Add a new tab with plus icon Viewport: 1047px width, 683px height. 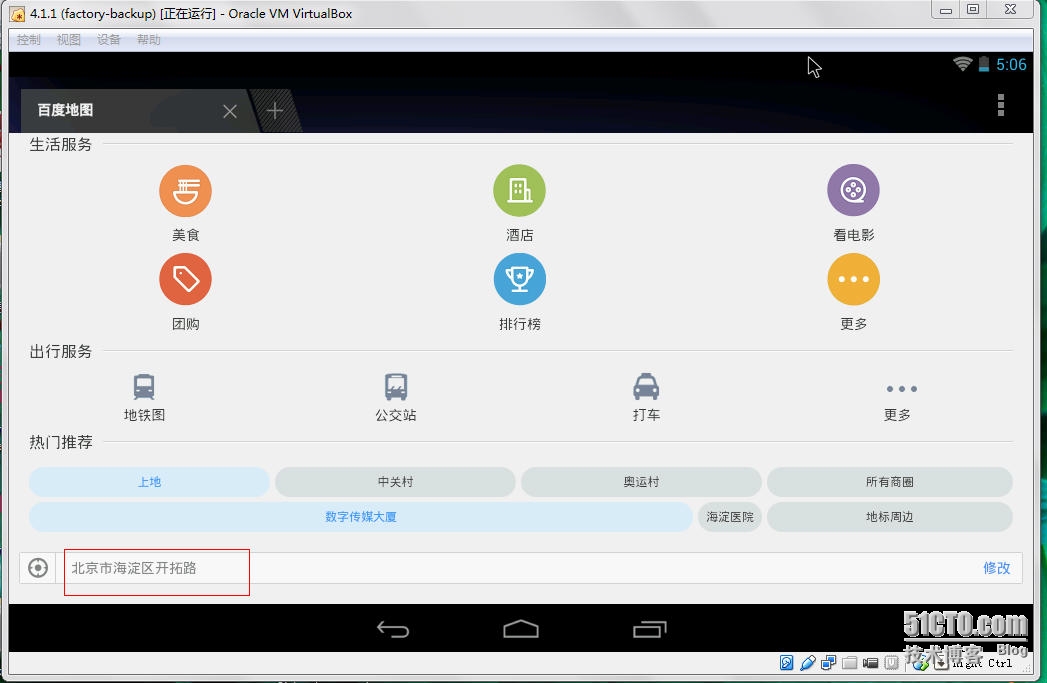[274, 110]
